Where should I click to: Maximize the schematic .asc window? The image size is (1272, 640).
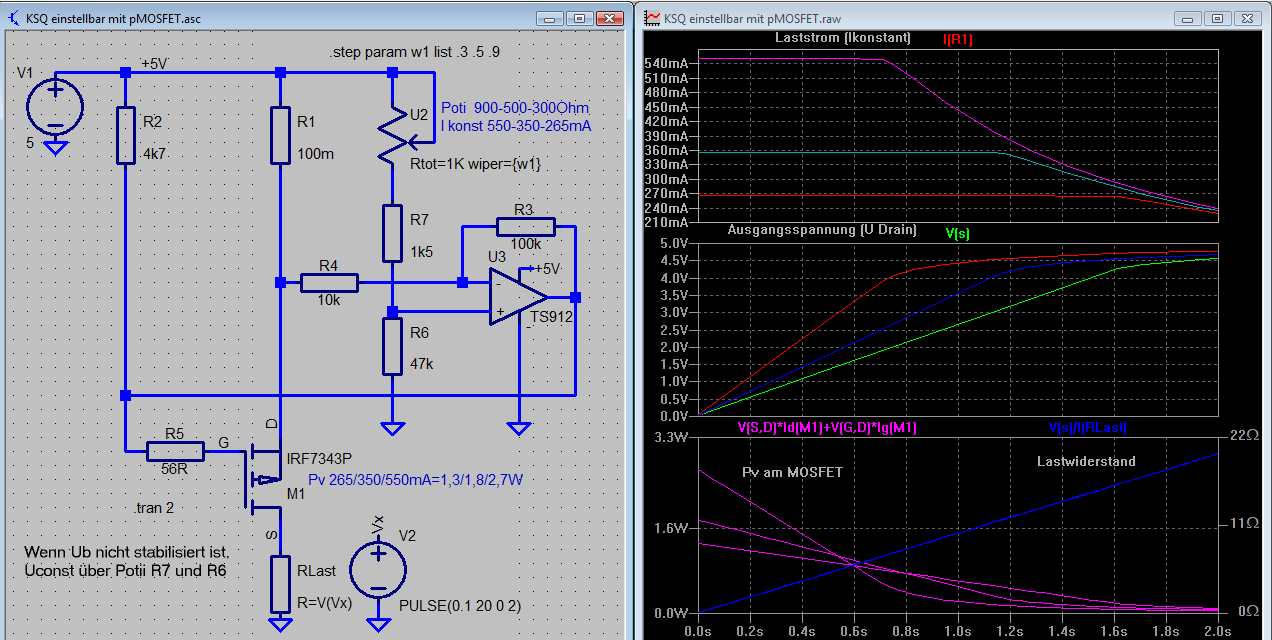click(x=579, y=18)
